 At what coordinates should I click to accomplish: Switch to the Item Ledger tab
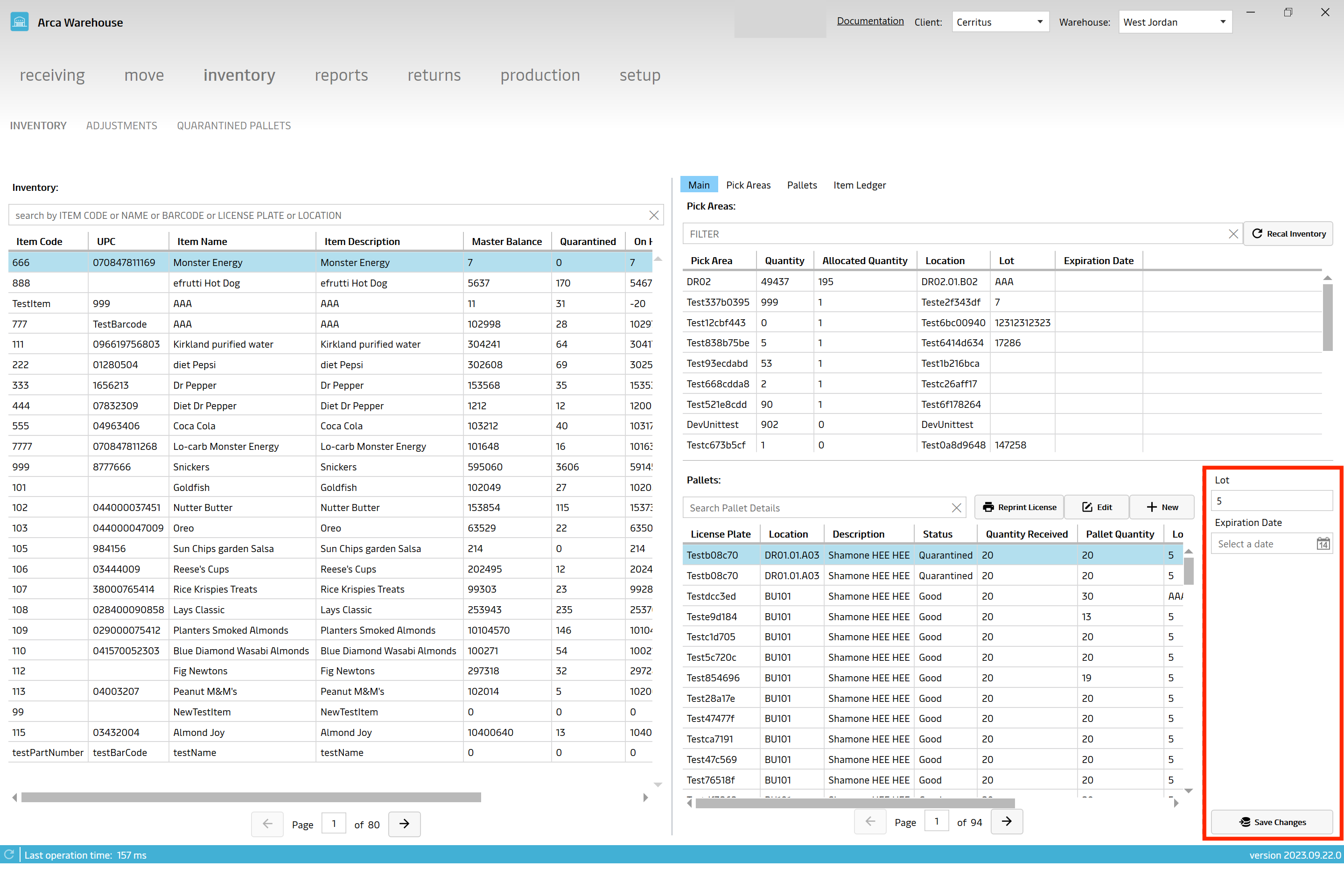[x=859, y=185]
